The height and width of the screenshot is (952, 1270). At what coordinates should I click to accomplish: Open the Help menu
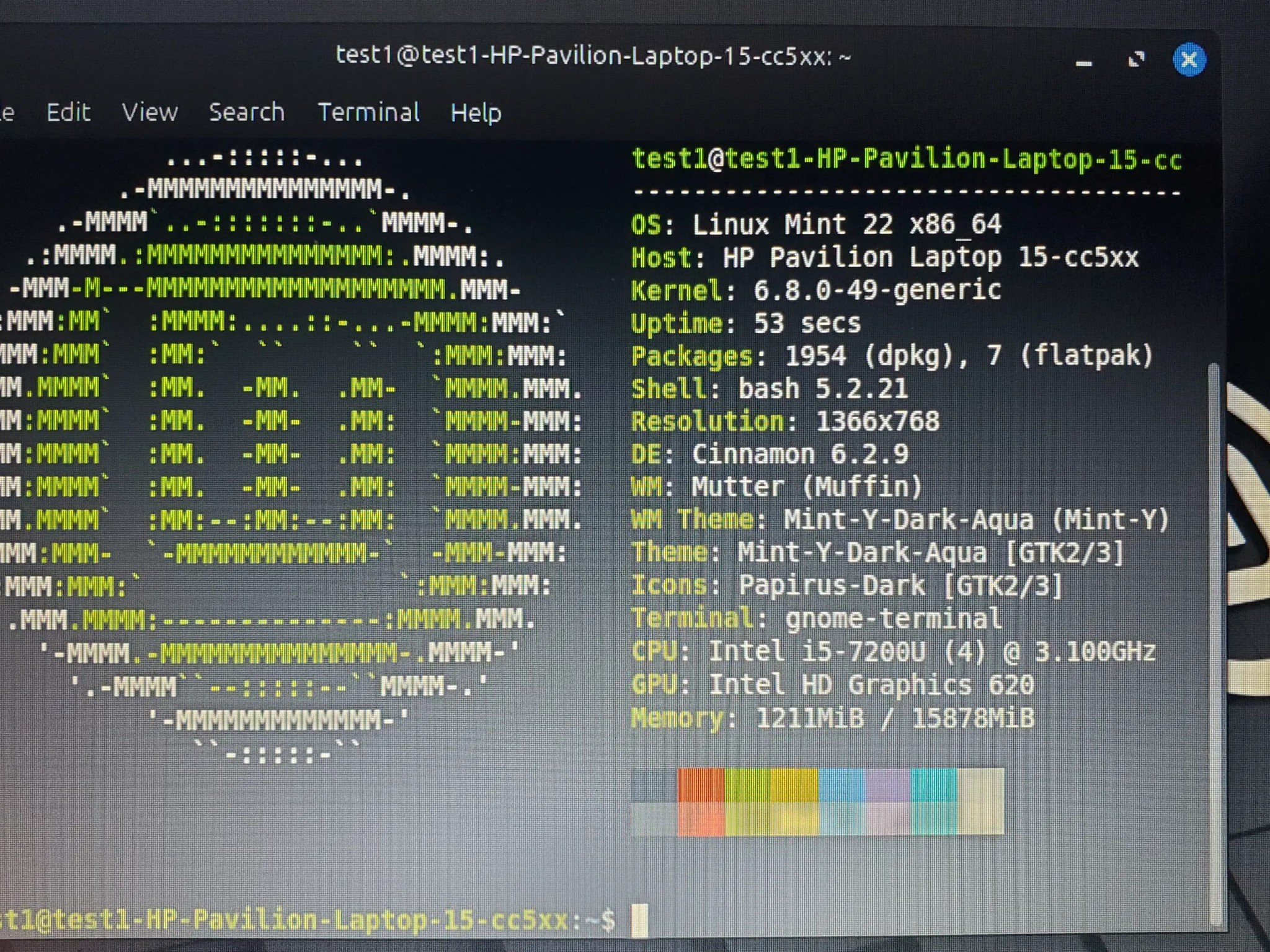(476, 113)
